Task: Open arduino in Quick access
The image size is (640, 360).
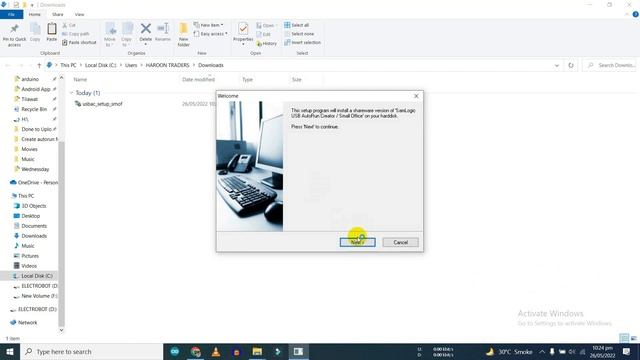Action: click(x=30, y=79)
